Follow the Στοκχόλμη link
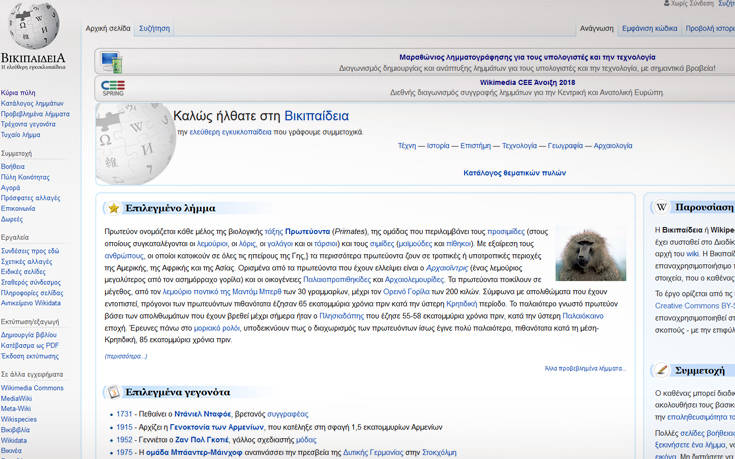 [439, 453]
